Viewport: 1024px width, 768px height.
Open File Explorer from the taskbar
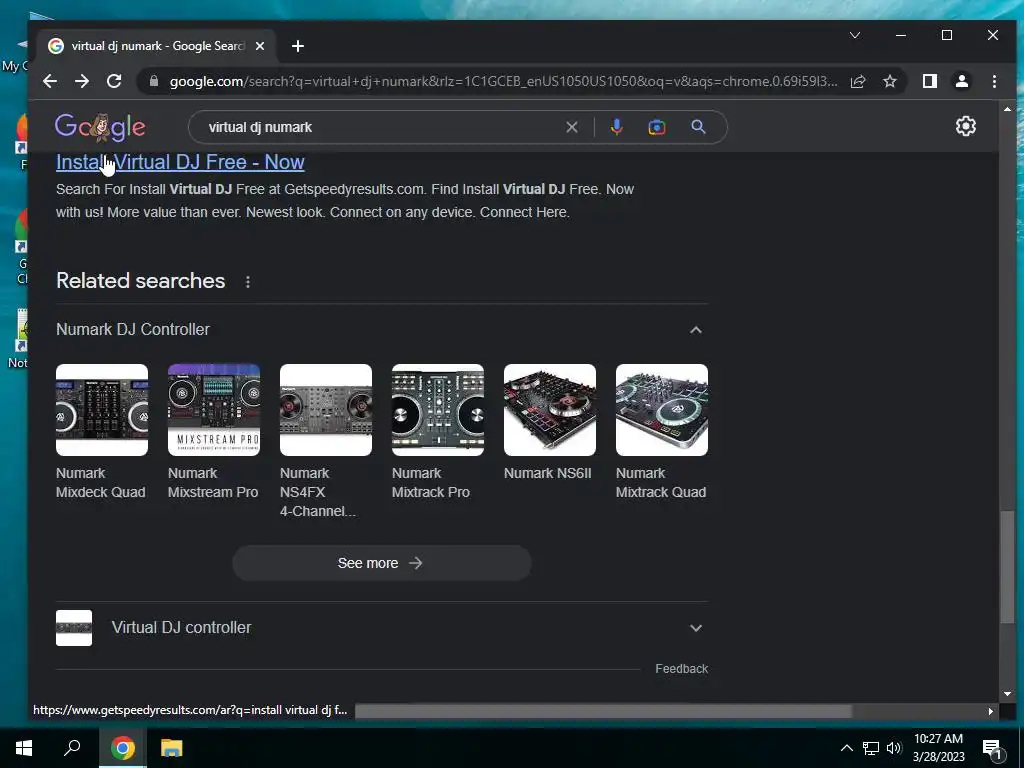(x=172, y=748)
